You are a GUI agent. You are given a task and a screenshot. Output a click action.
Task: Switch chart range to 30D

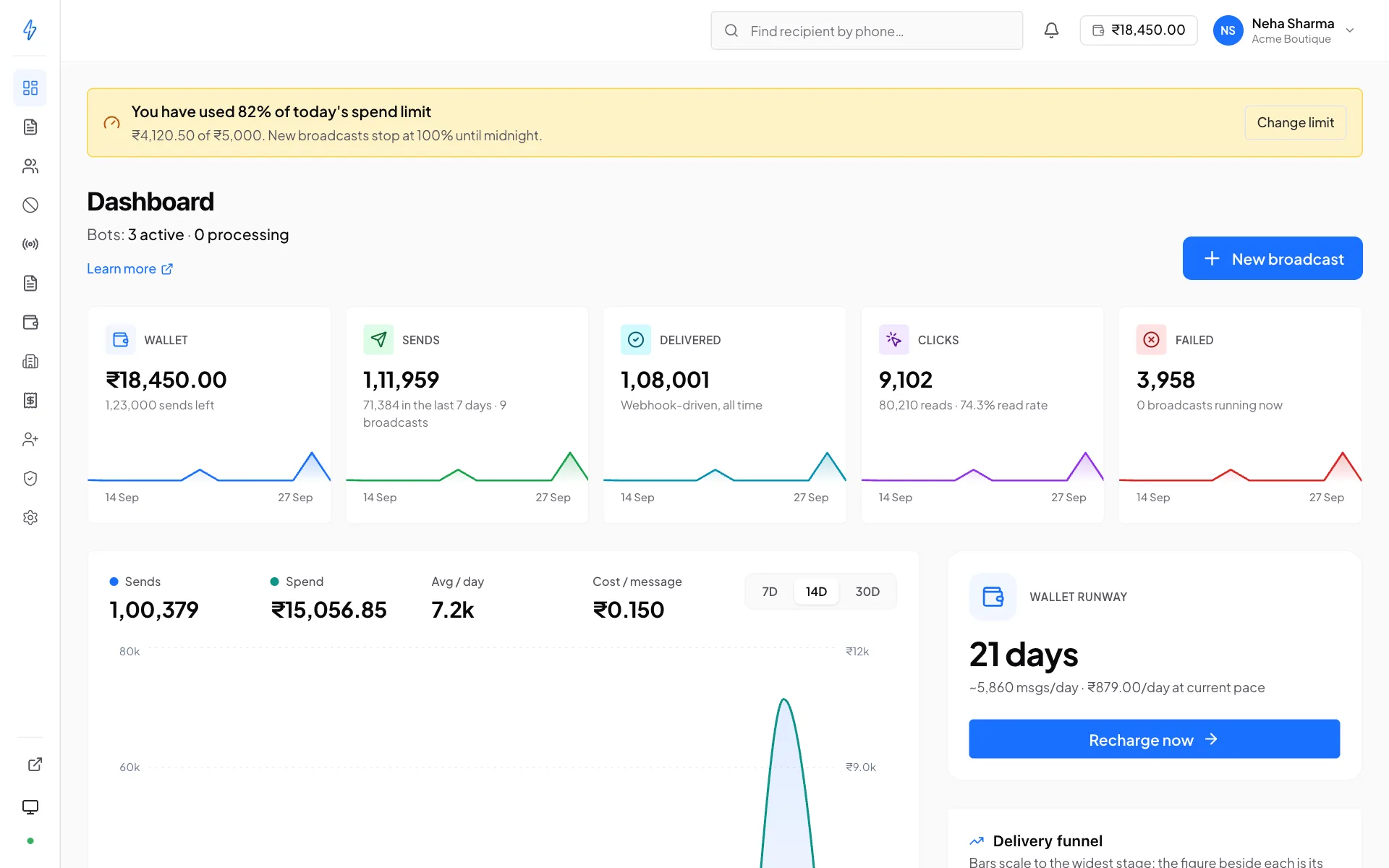(x=867, y=592)
